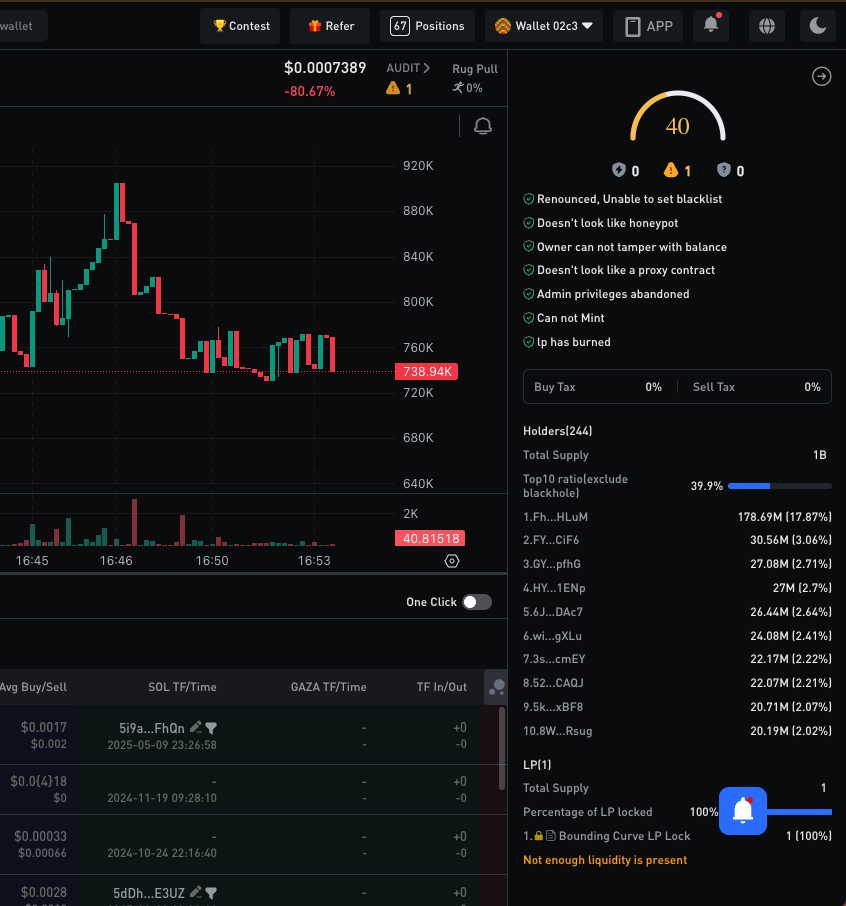Toggle the One Click switch
Screen dimensions: 846x906
click(x=477, y=602)
